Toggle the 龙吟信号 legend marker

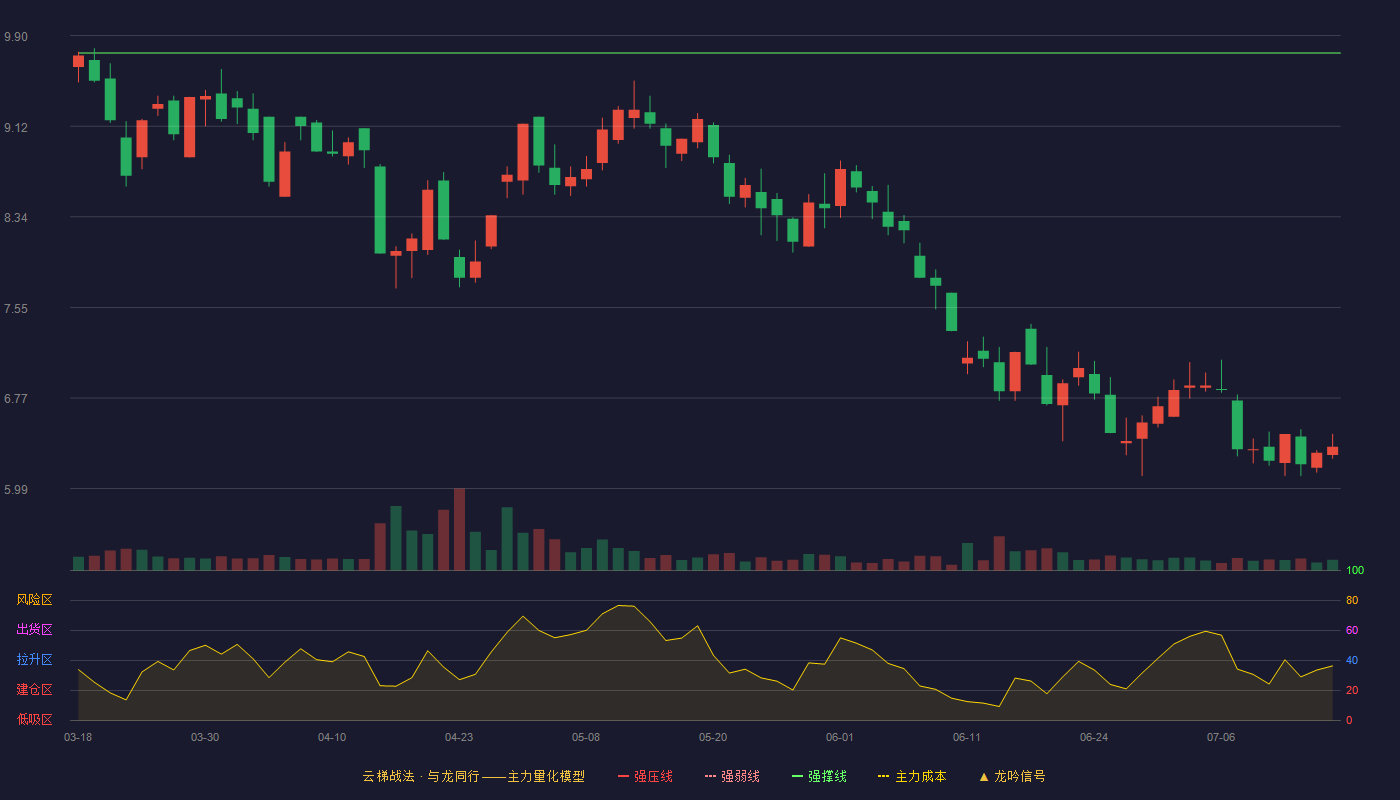click(1011, 776)
